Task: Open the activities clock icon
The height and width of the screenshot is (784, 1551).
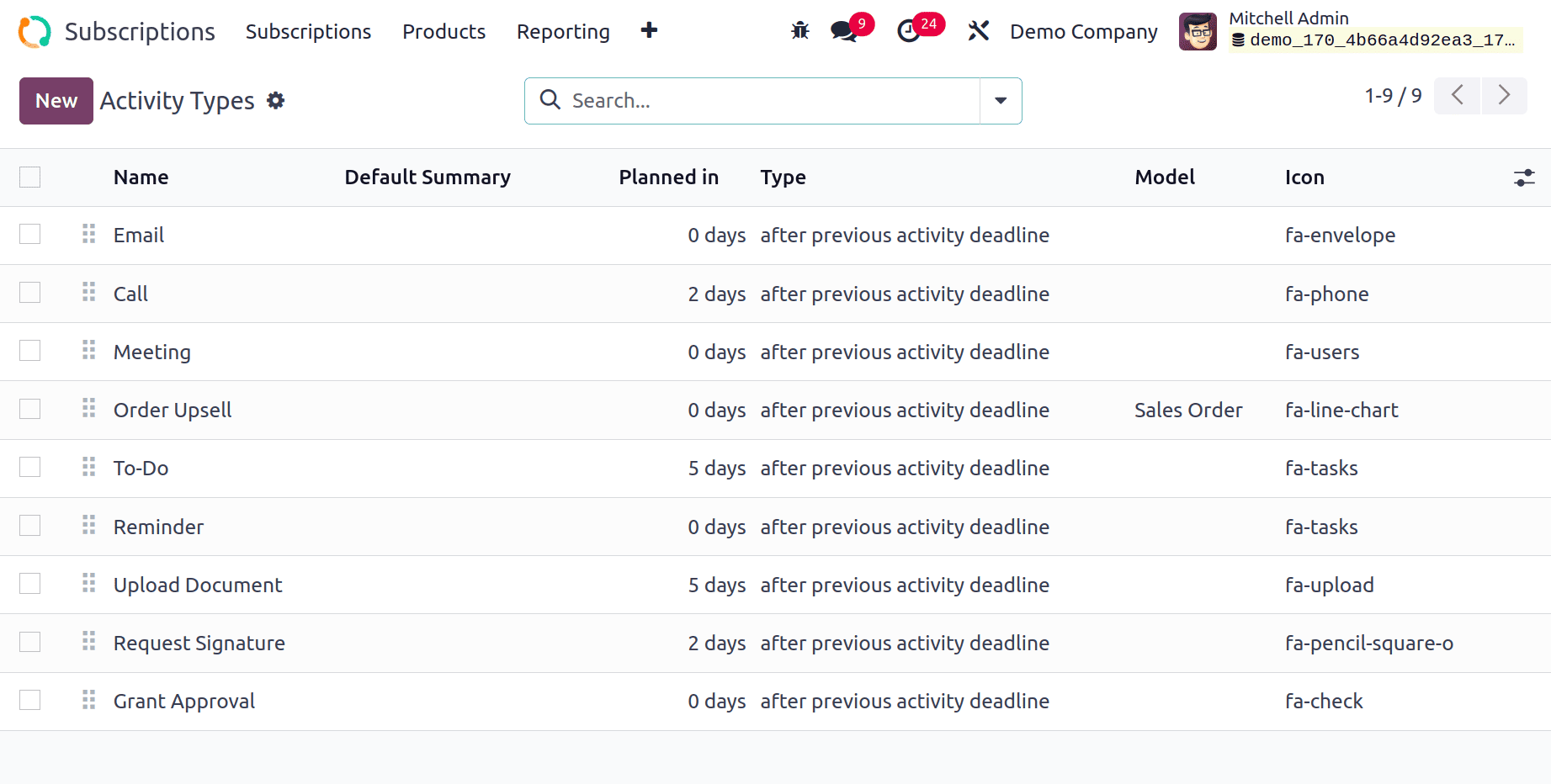Action: (908, 31)
